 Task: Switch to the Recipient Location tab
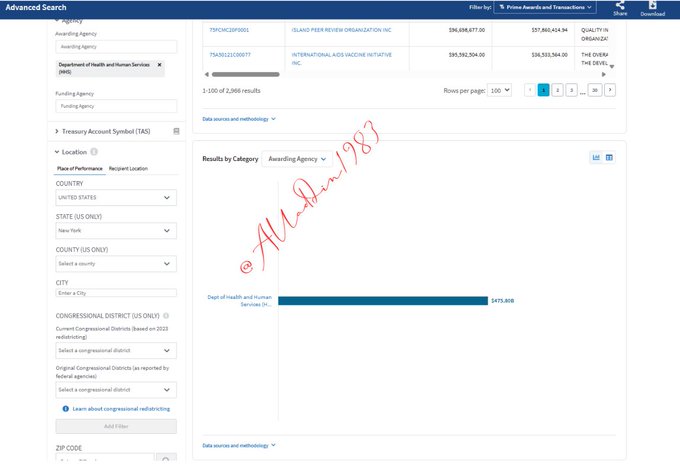click(128, 168)
